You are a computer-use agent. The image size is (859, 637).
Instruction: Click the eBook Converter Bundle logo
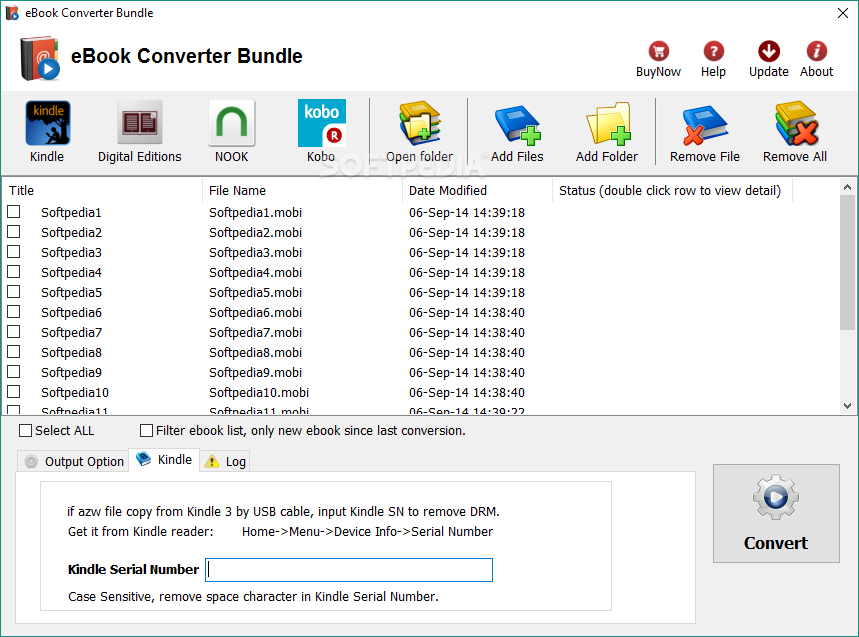click(x=39, y=58)
